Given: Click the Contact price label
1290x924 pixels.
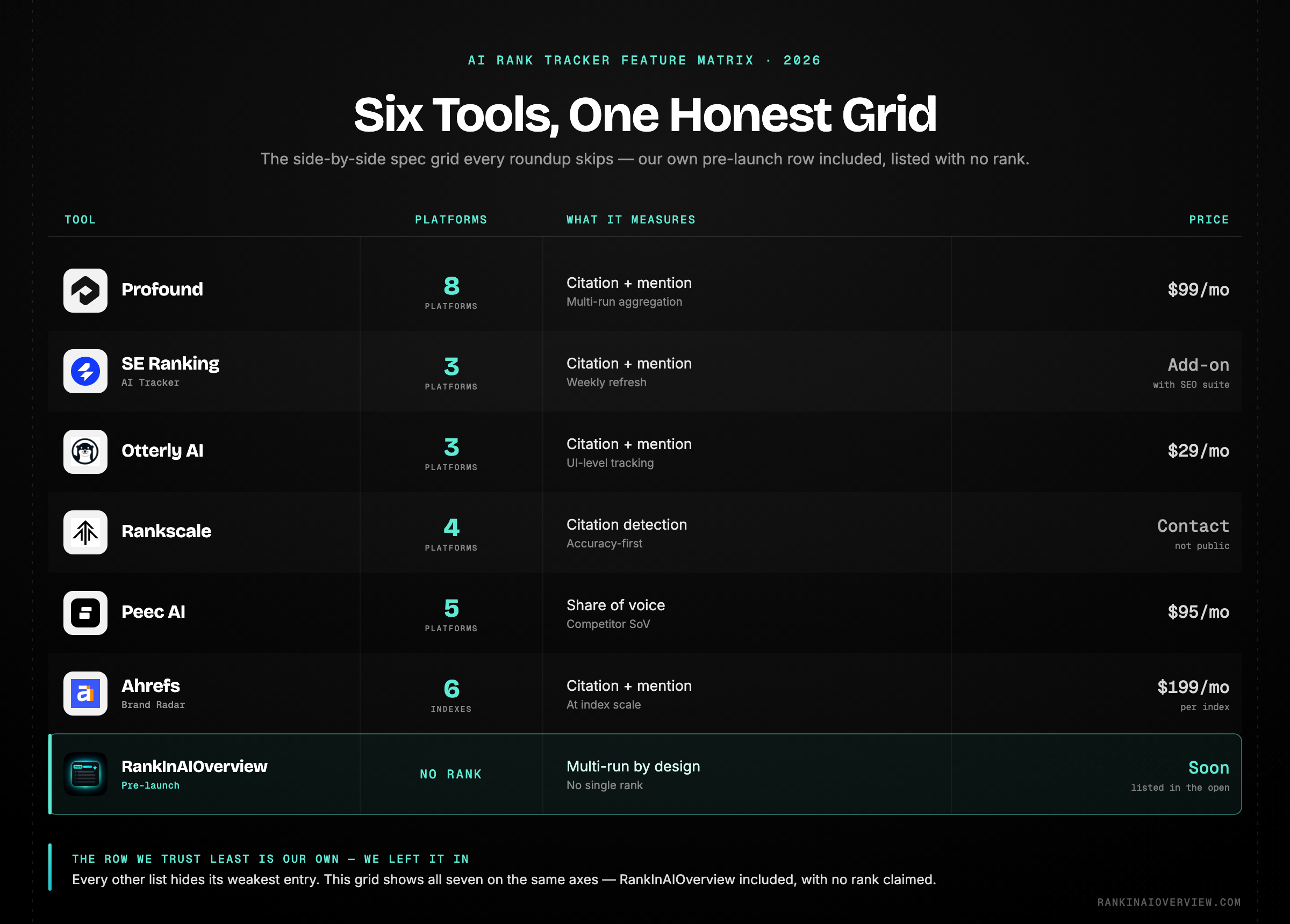Looking at the screenshot, I should [x=1193, y=526].
